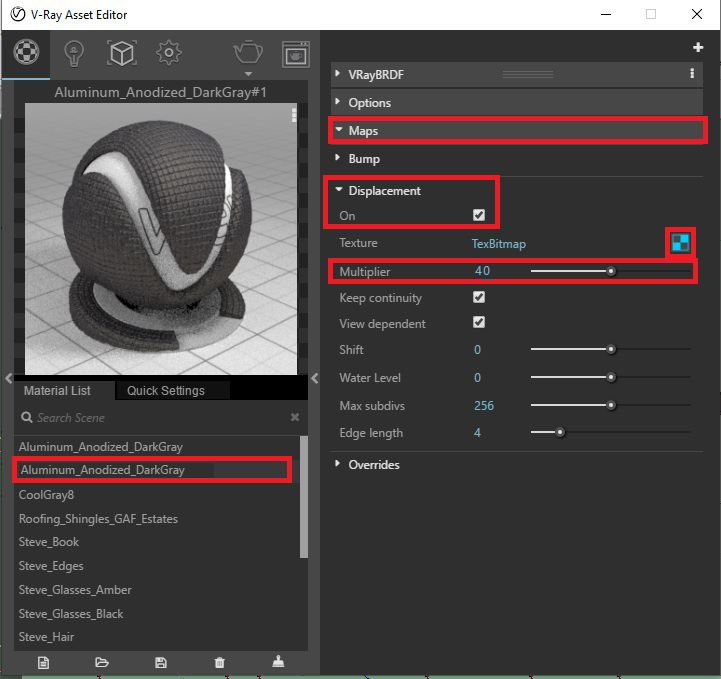The height and width of the screenshot is (679, 721).
Task: Toggle the View dependent checkbox
Action: click(x=479, y=322)
